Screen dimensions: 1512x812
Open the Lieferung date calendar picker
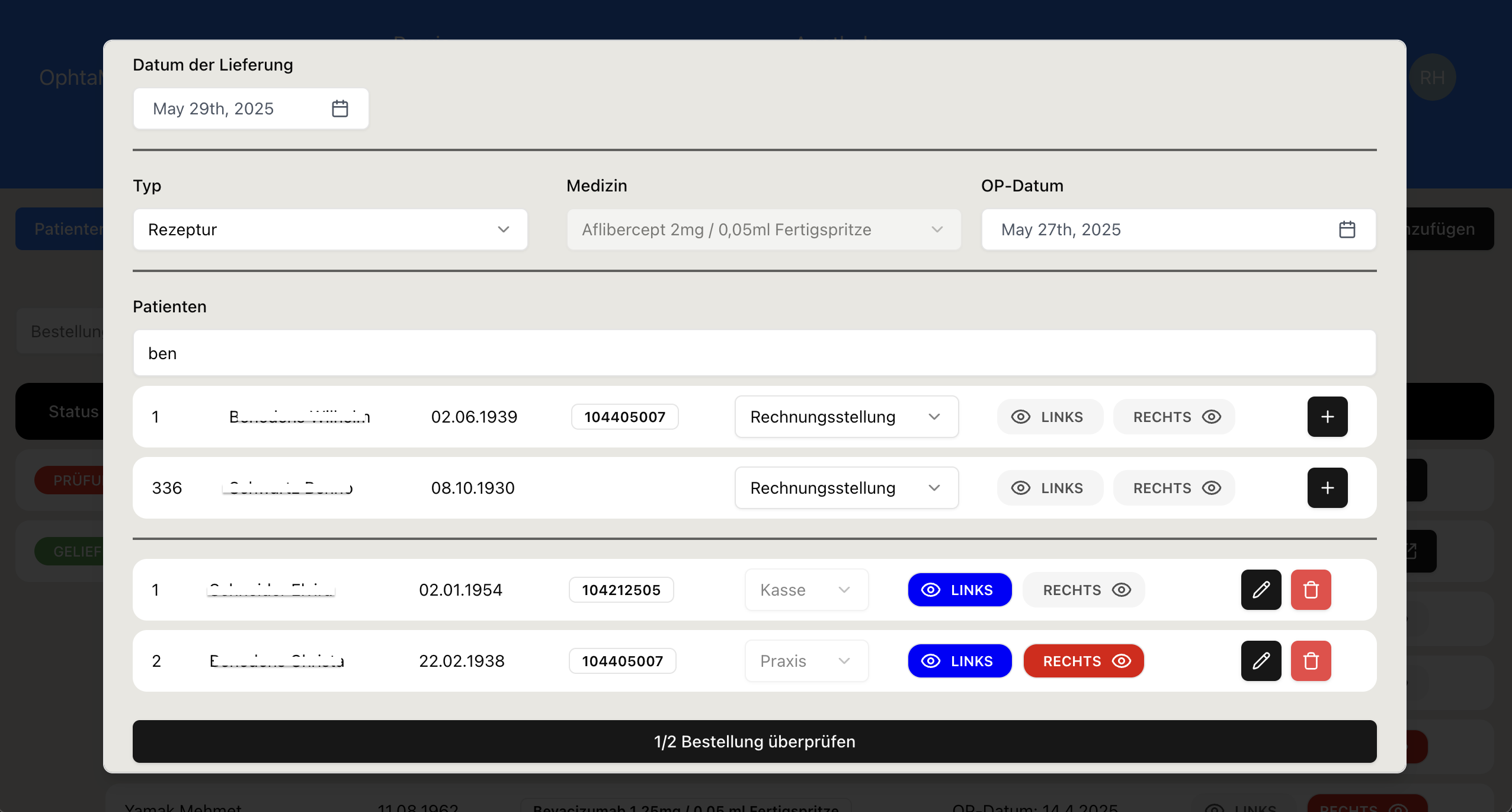pos(339,108)
